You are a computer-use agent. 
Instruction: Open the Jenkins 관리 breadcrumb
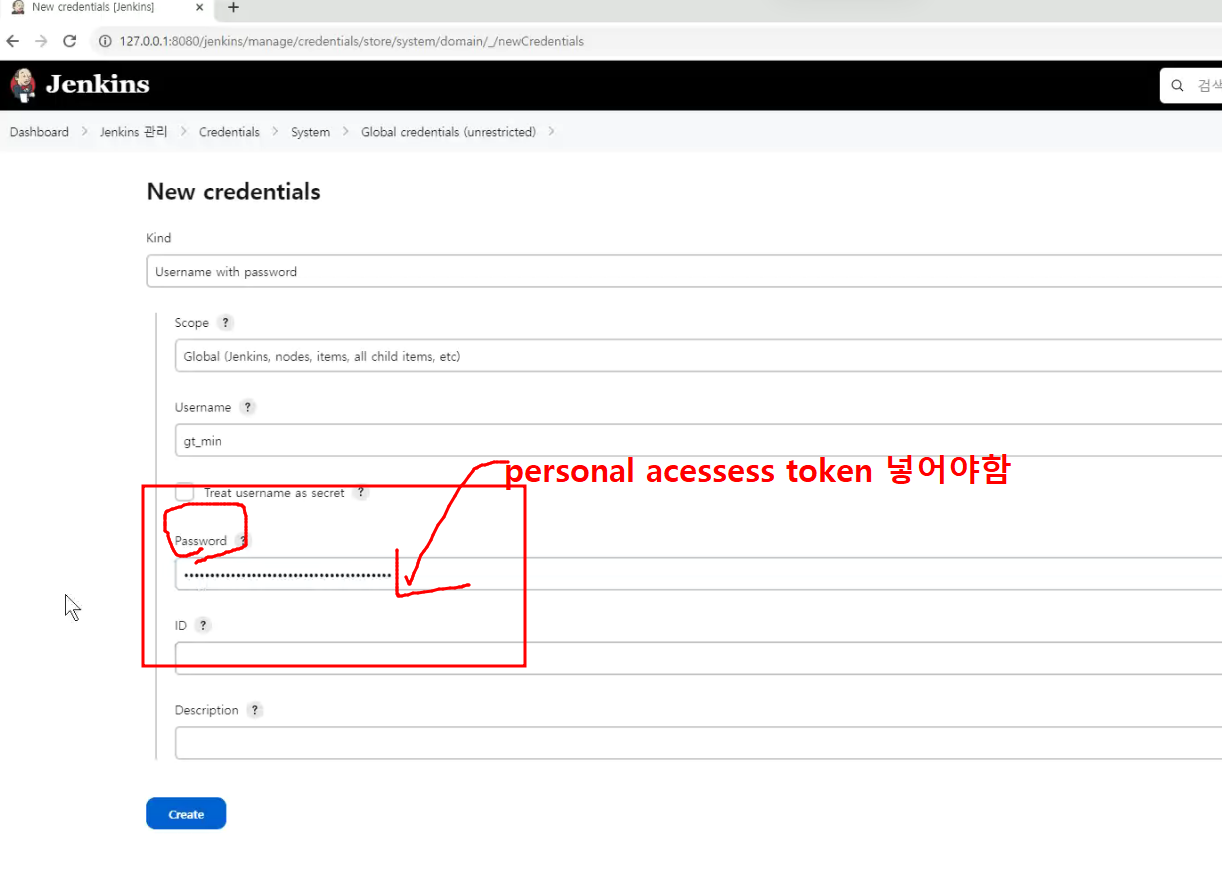[x=134, y=132]
